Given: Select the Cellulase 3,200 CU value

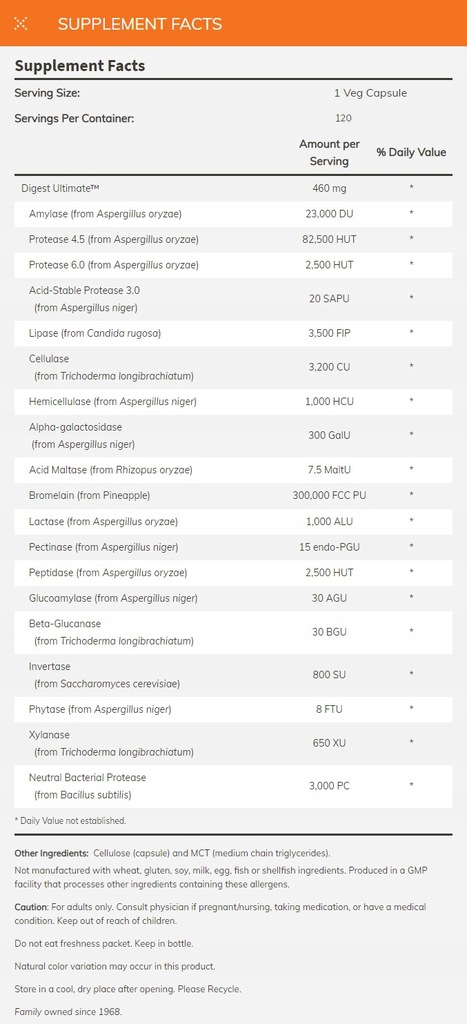Looking at the screenshot, I should pos(331,367).
